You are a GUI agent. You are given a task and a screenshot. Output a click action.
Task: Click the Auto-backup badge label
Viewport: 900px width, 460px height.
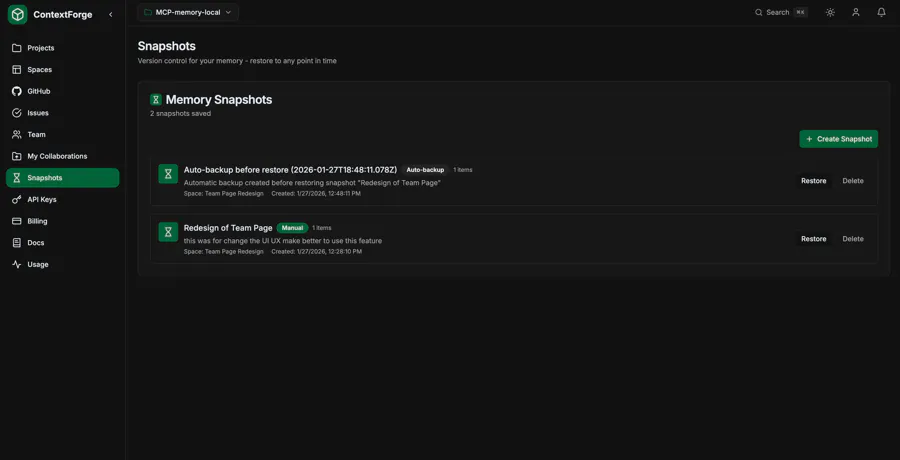tap(425, 170)
